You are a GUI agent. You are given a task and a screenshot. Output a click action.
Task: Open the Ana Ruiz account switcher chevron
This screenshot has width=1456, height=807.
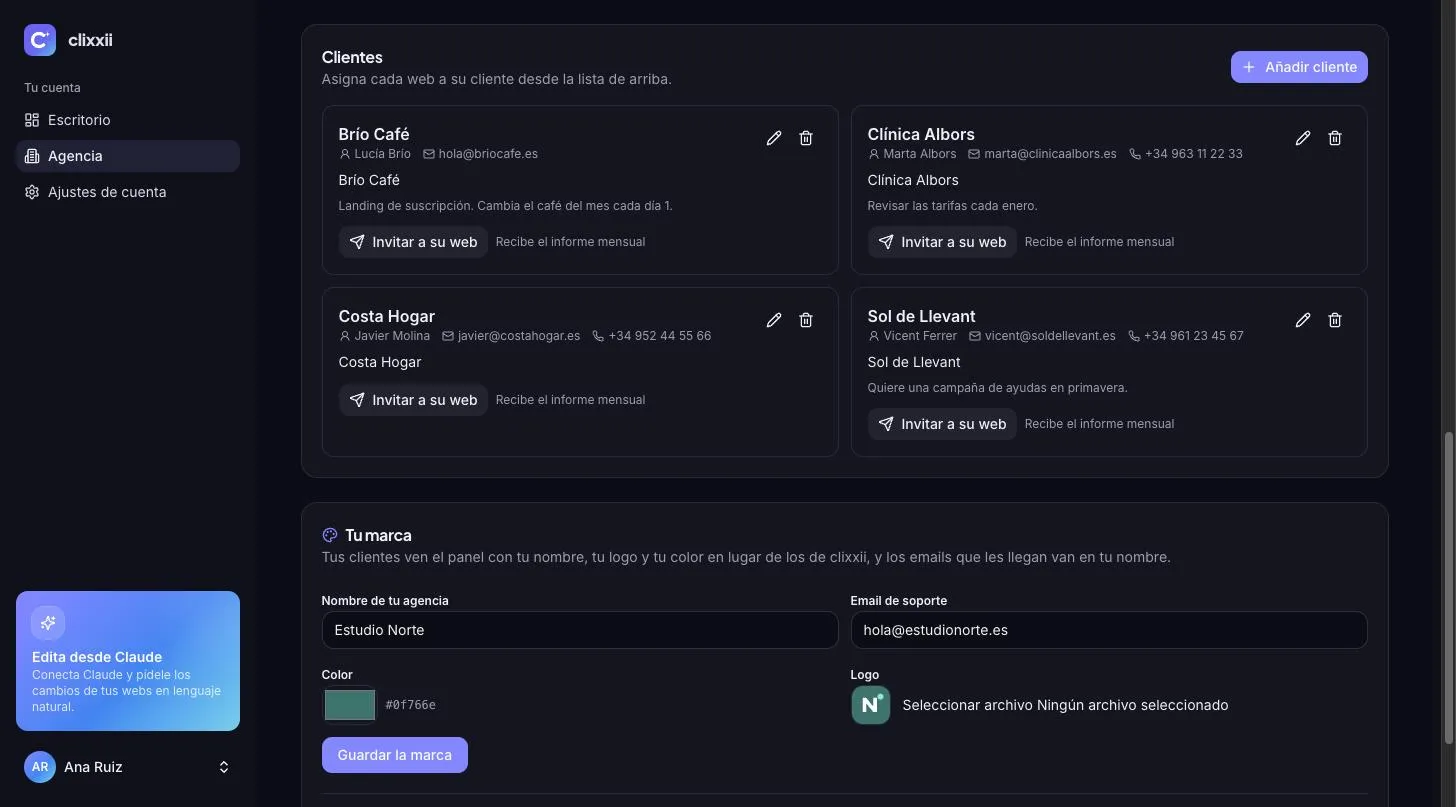pyautogui.click(x=224, y=767)
